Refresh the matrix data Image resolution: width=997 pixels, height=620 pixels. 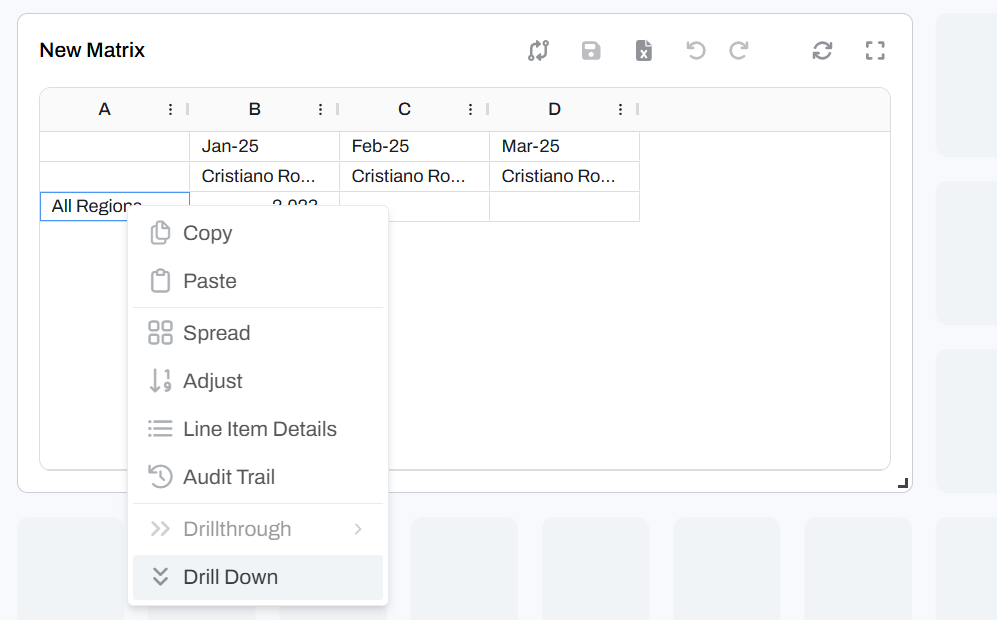(x=822, y=50)
